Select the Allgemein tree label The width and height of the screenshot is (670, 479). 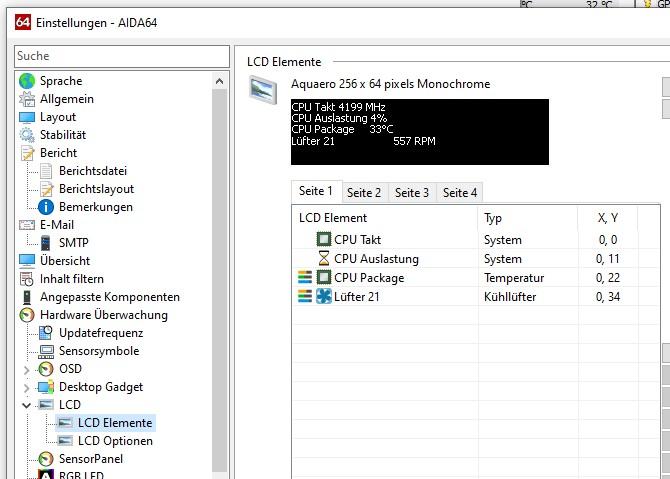click(x=67, y=99)
